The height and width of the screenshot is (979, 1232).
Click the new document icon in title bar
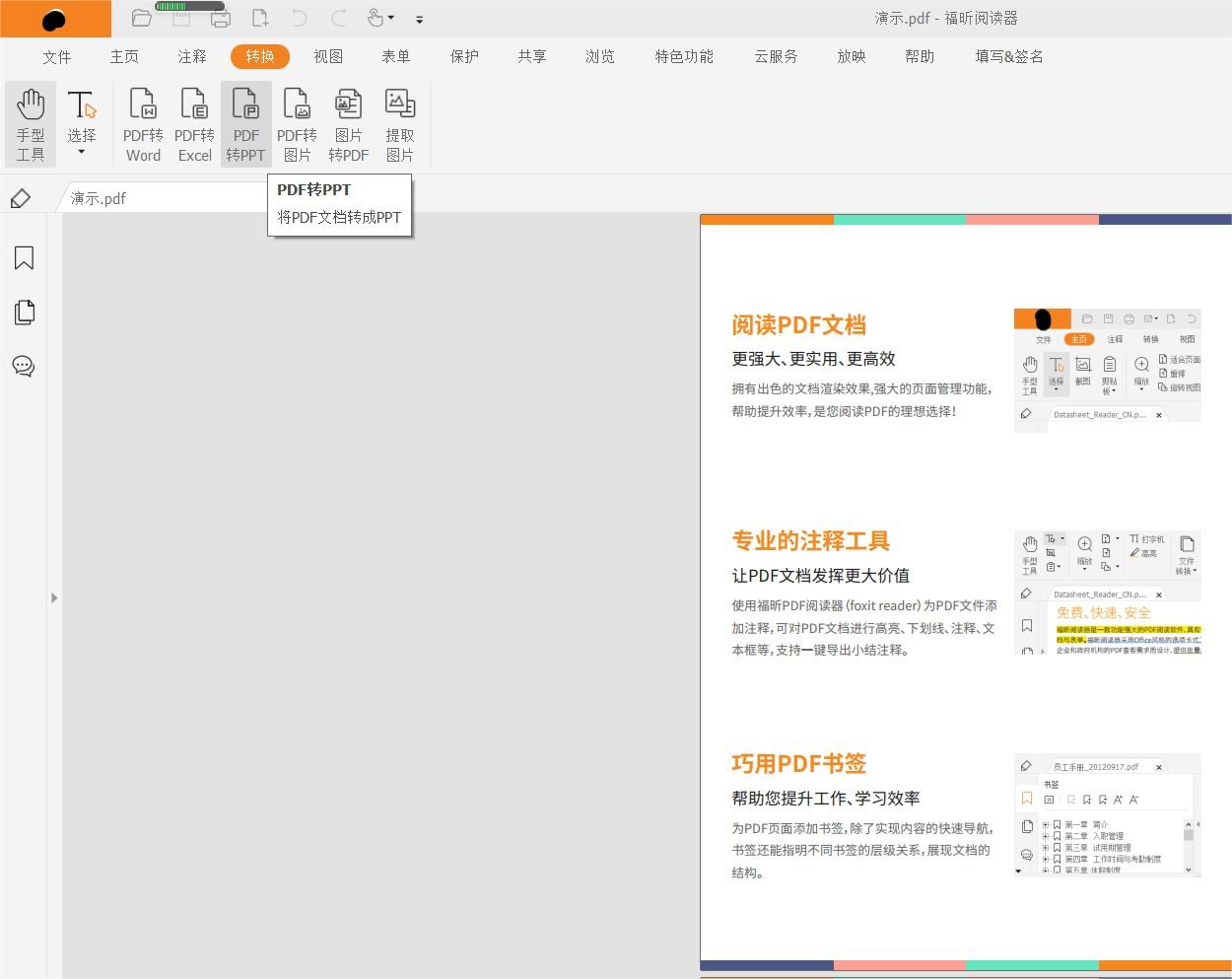tap(260, 18)
